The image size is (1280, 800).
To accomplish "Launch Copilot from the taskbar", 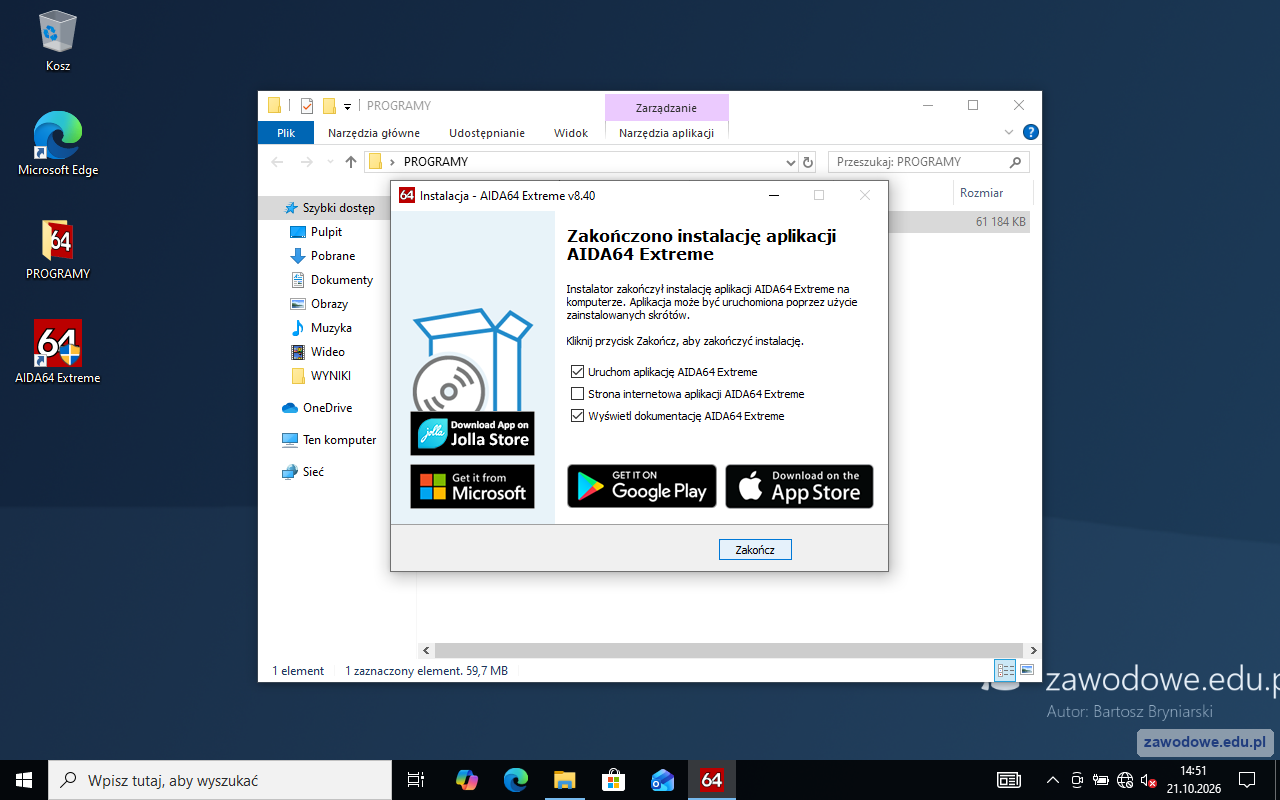I will tap(466, 780).
